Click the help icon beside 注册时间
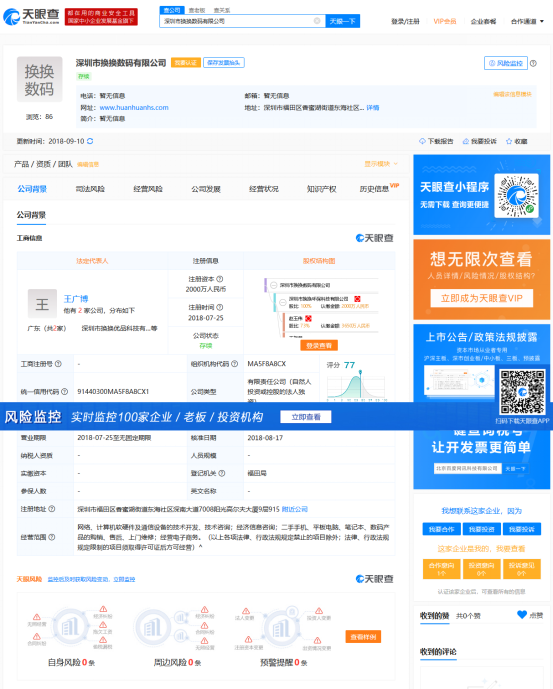This screenshot has height=689, width=553. pos(220,307)
